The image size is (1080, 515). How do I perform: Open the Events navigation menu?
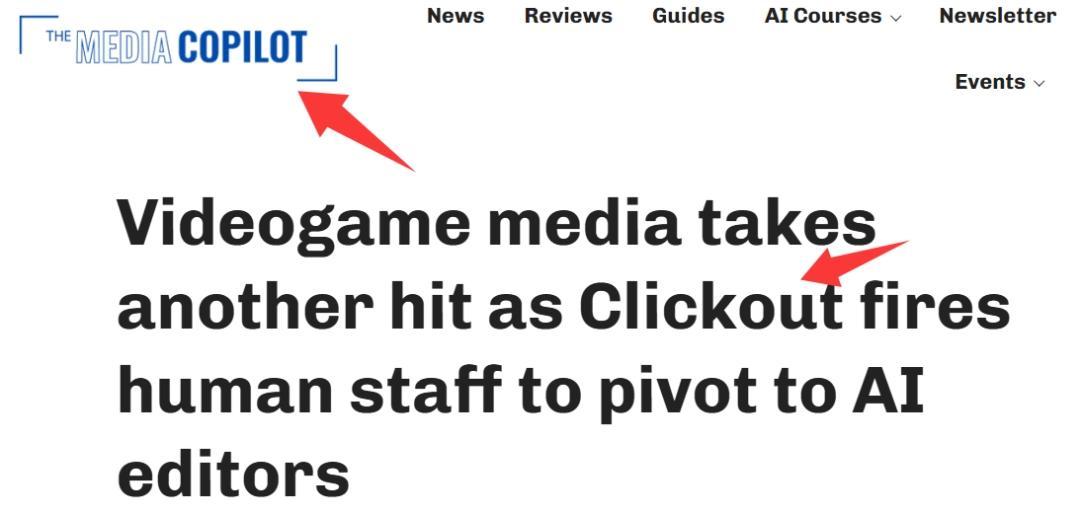point(999,82)
